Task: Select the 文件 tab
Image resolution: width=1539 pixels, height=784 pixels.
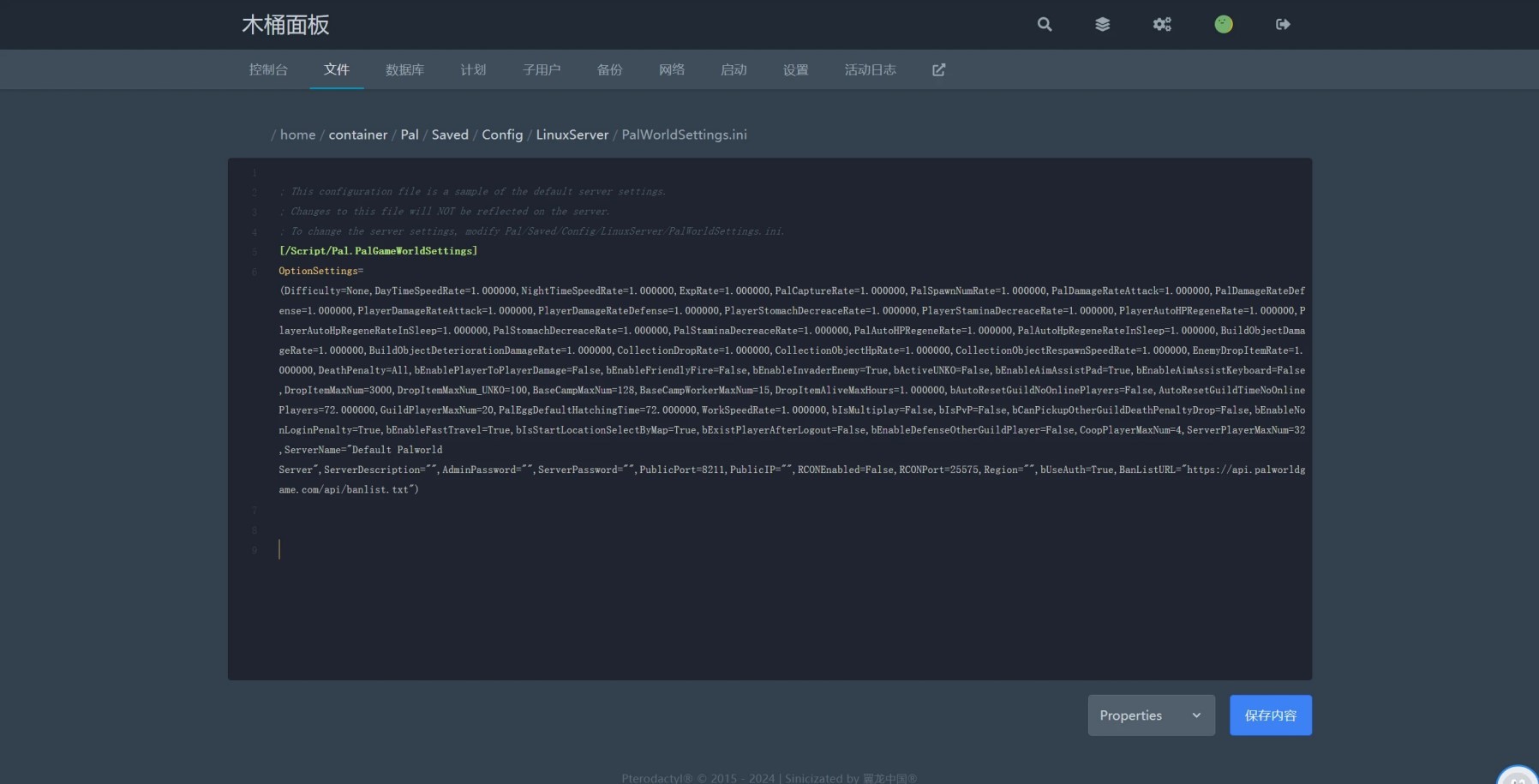Action: point(337,69)
